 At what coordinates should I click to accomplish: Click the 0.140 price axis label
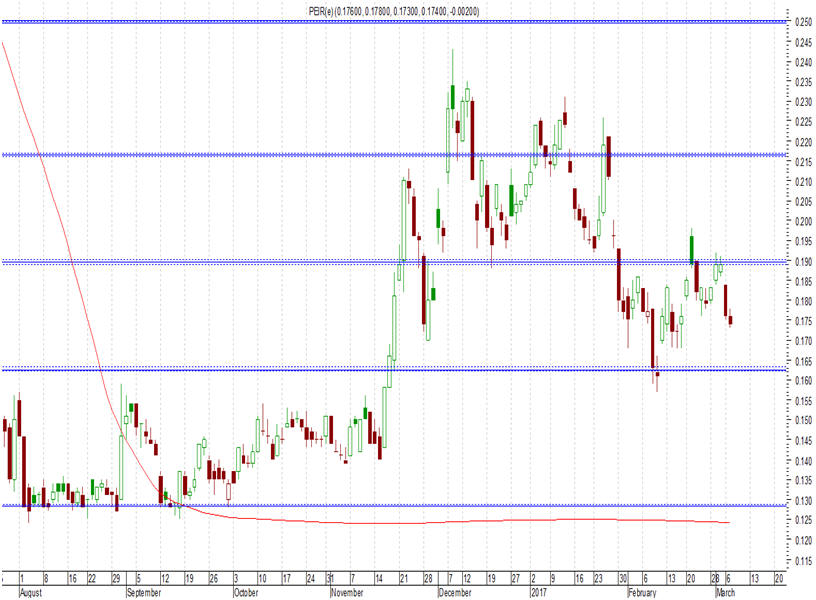804,461
